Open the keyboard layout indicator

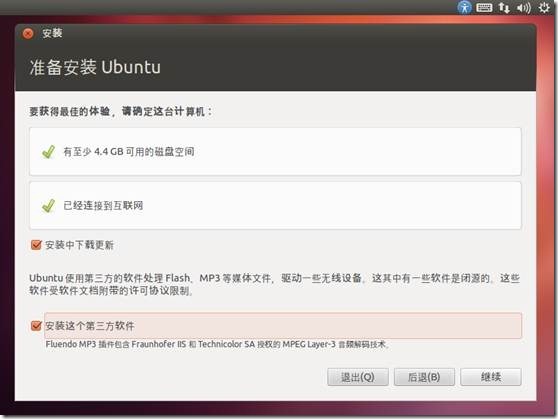point(484,7)
